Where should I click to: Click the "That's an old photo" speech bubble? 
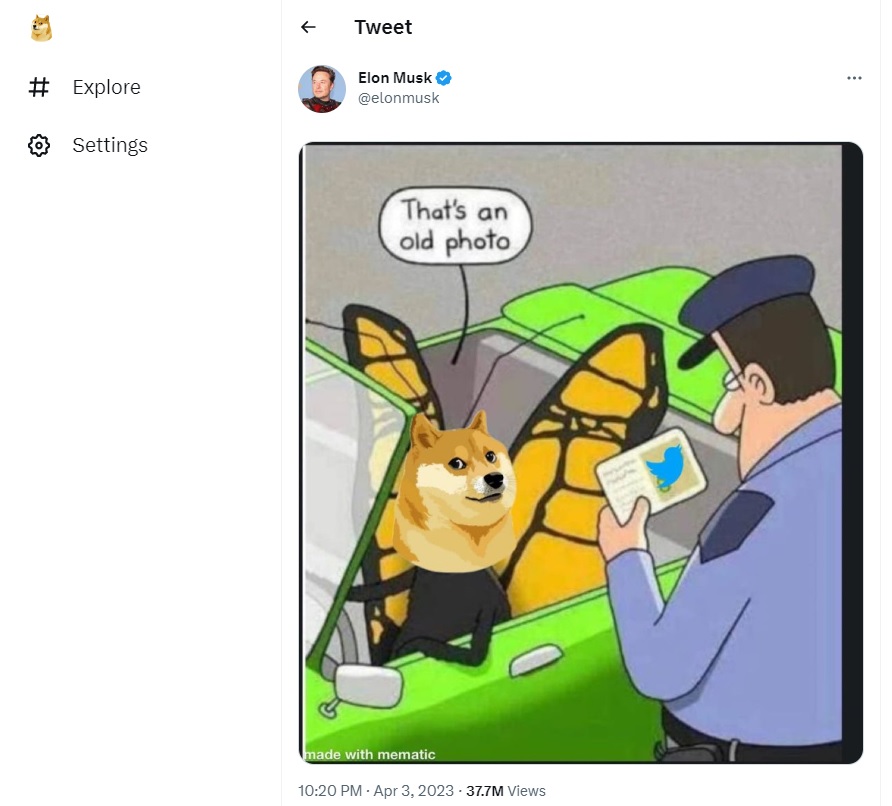[x=455, y=226]
